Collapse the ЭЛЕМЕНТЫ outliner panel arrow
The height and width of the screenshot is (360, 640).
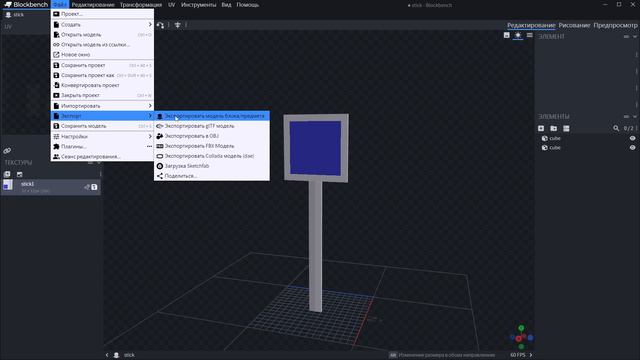tap(635, 117)
